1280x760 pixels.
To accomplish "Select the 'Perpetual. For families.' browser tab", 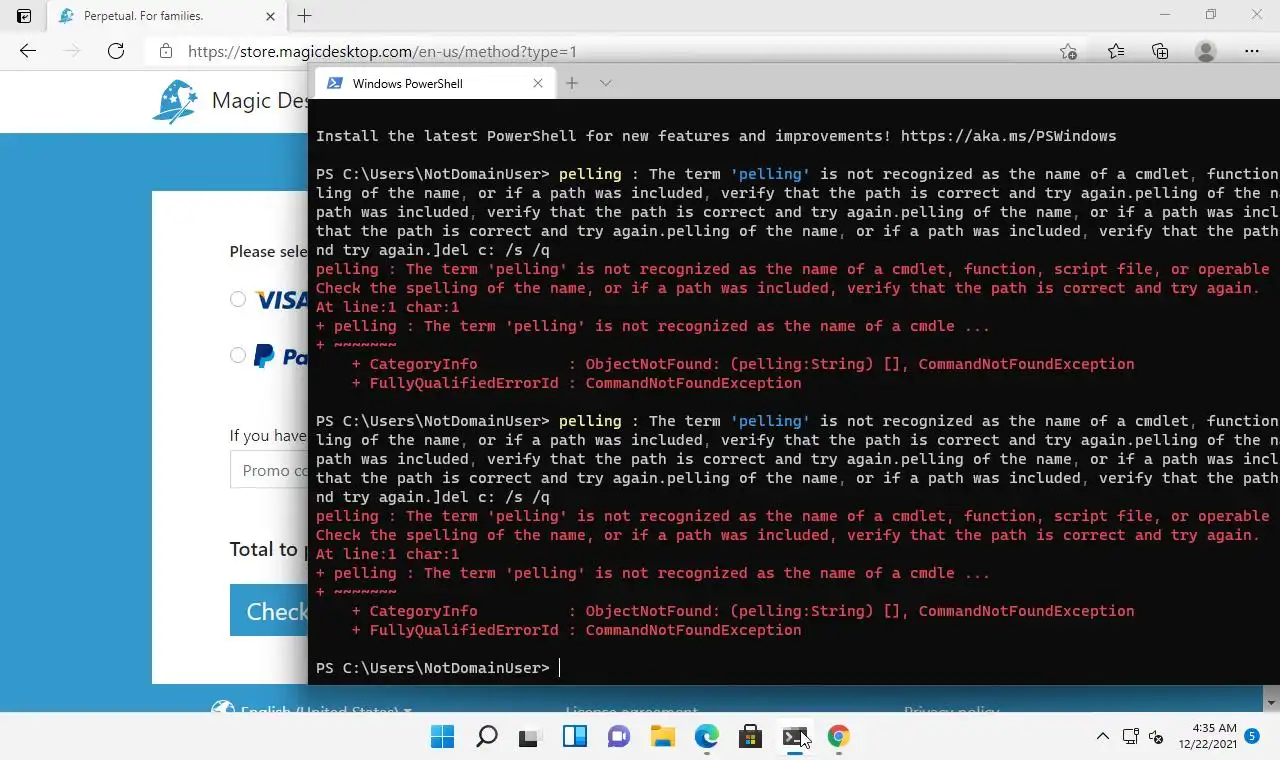I will [166, 16].
